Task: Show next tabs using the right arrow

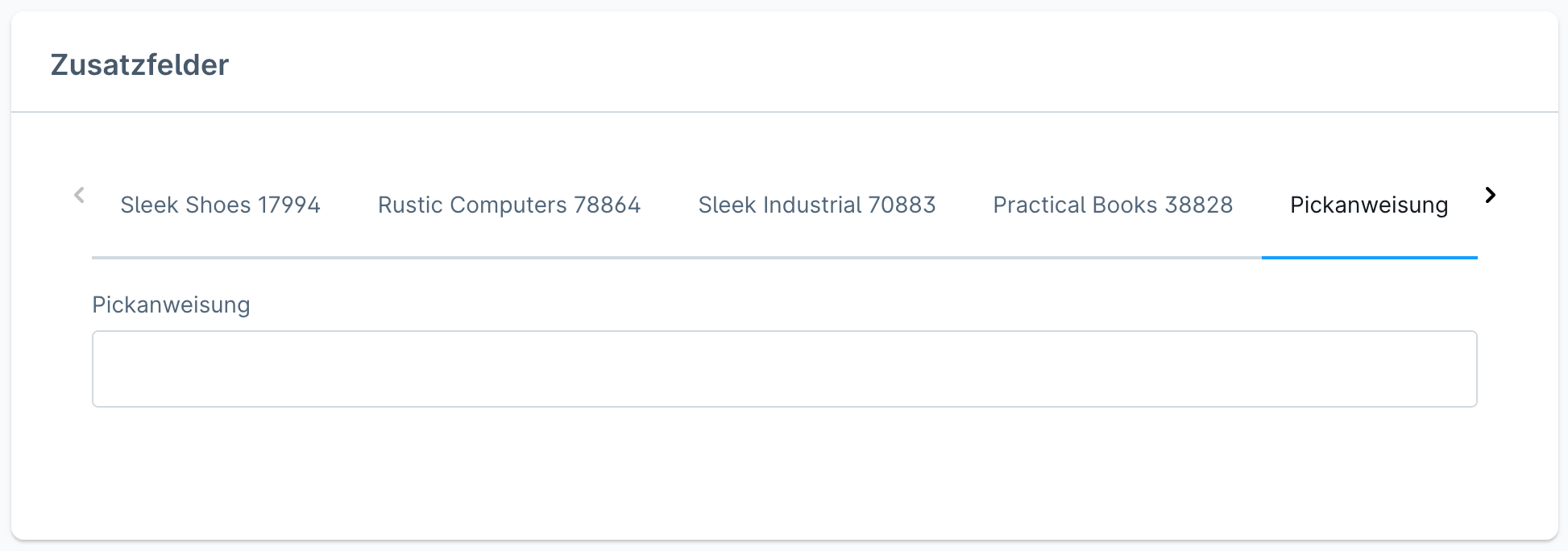Action: 1490,195
